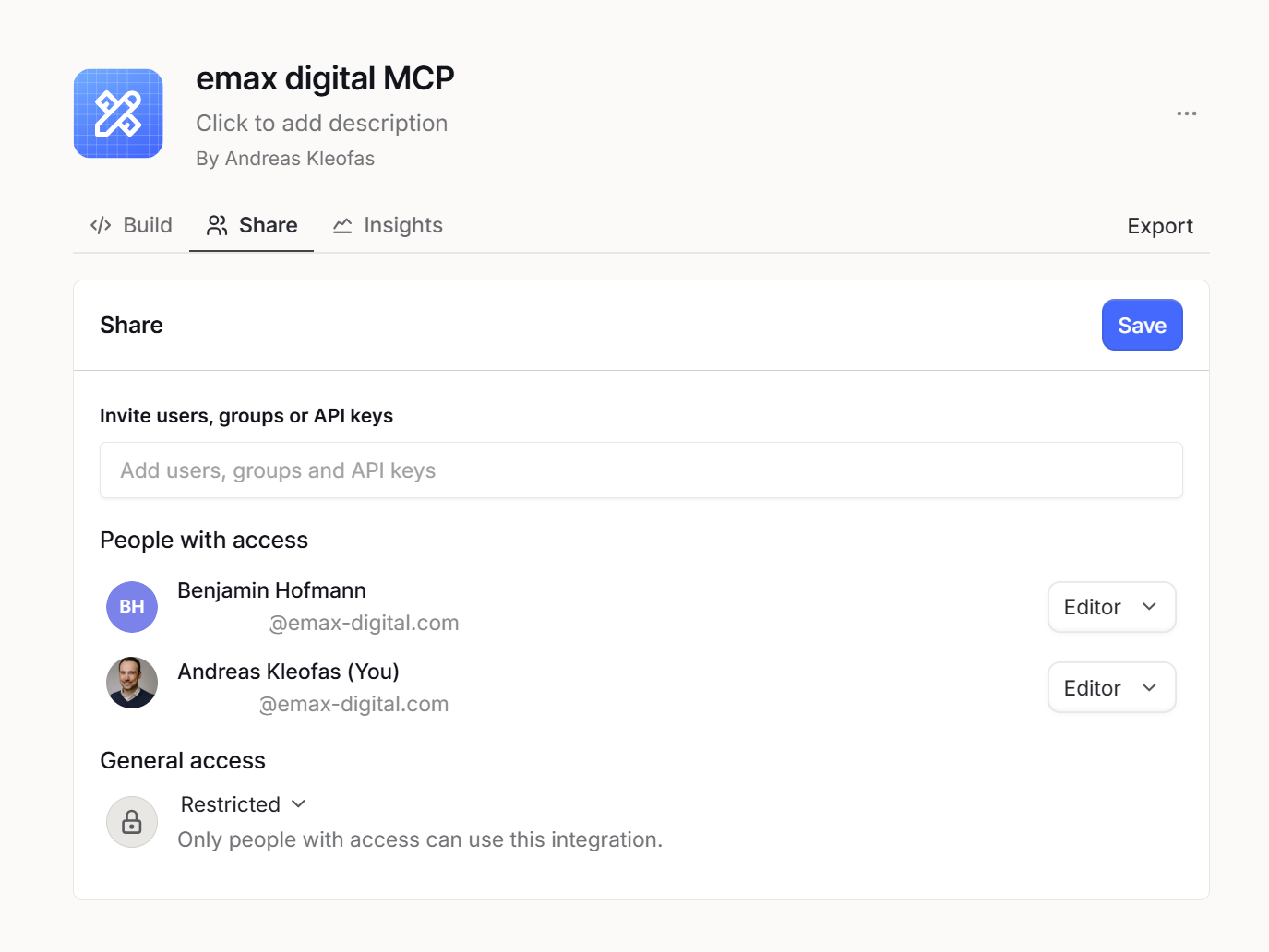This screenshot has width=1269, height=952.
Task: Expand the Restricted general access dropdown
Action: click(x=244, y=804)
